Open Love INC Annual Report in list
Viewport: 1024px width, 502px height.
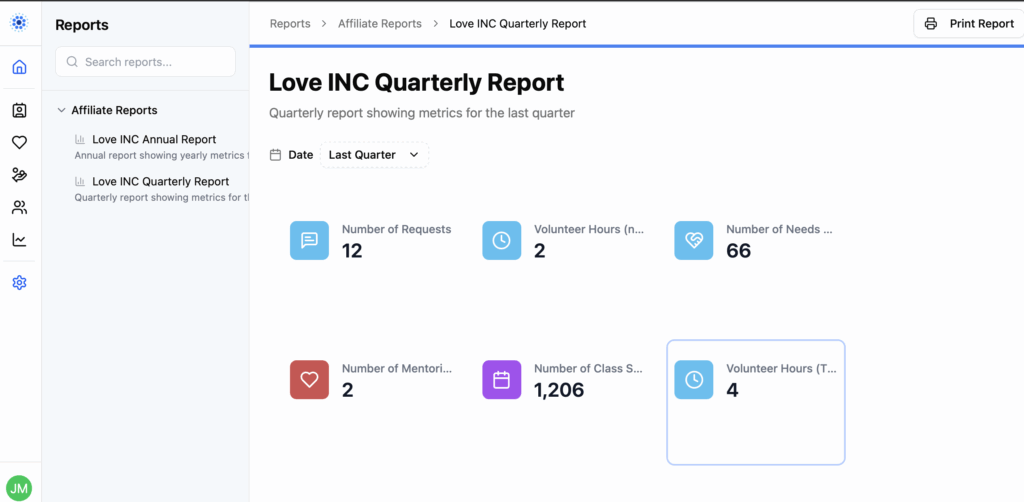[x=154, y=139]
